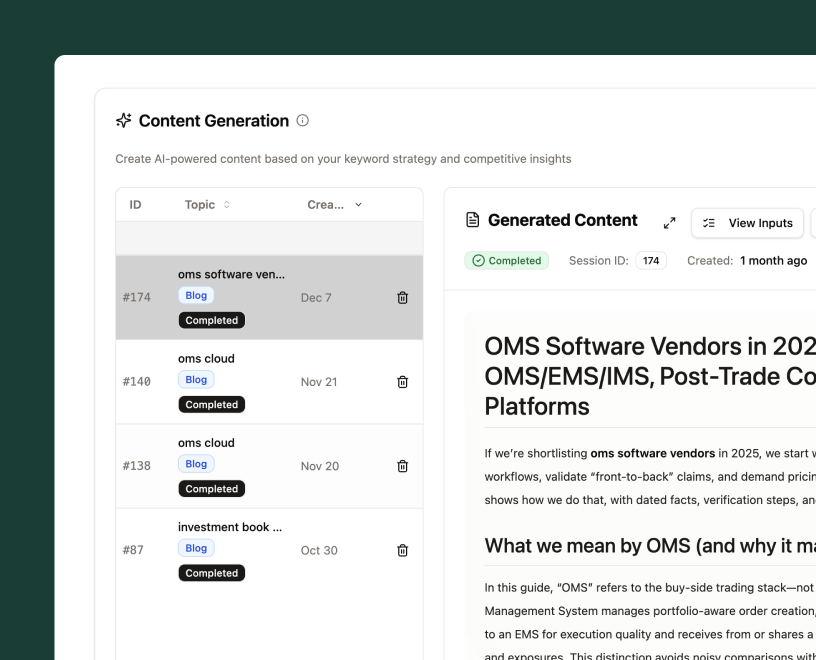Click Completed badge in row #87
This screenshot has height=660, width=816.
click(212, 573)
